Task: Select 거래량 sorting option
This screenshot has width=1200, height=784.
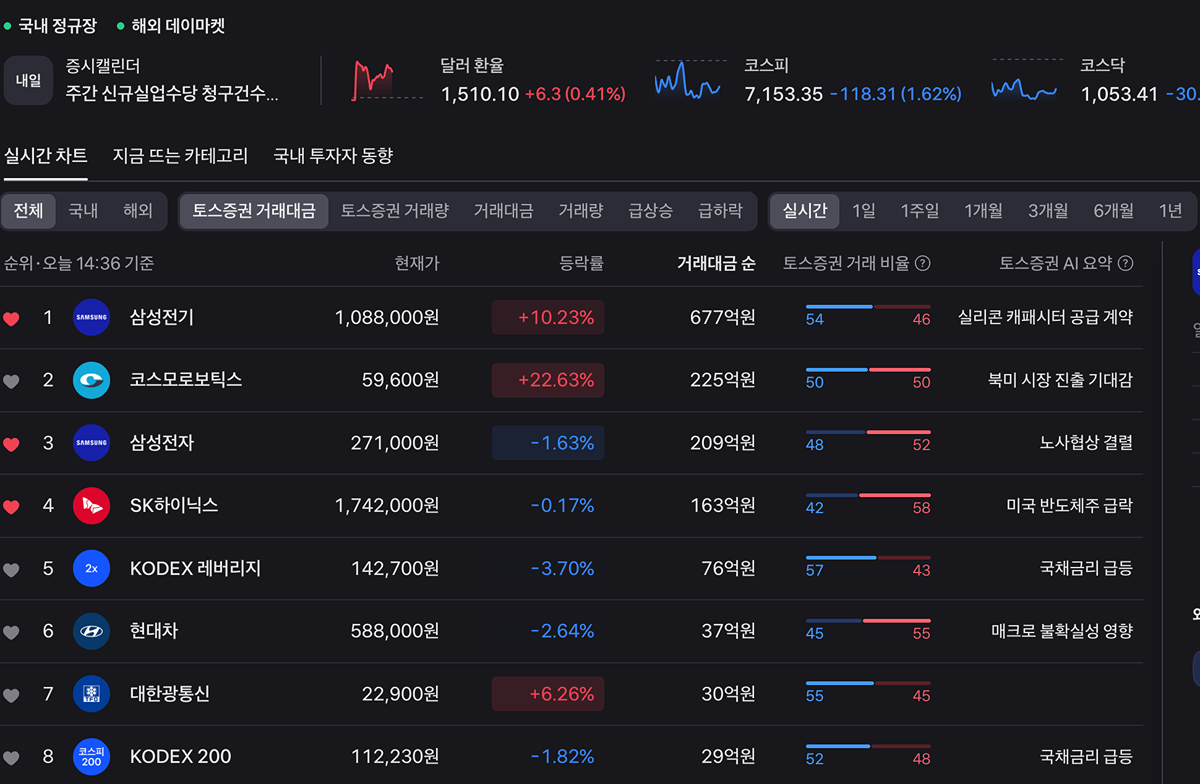Action: [581, 211]
